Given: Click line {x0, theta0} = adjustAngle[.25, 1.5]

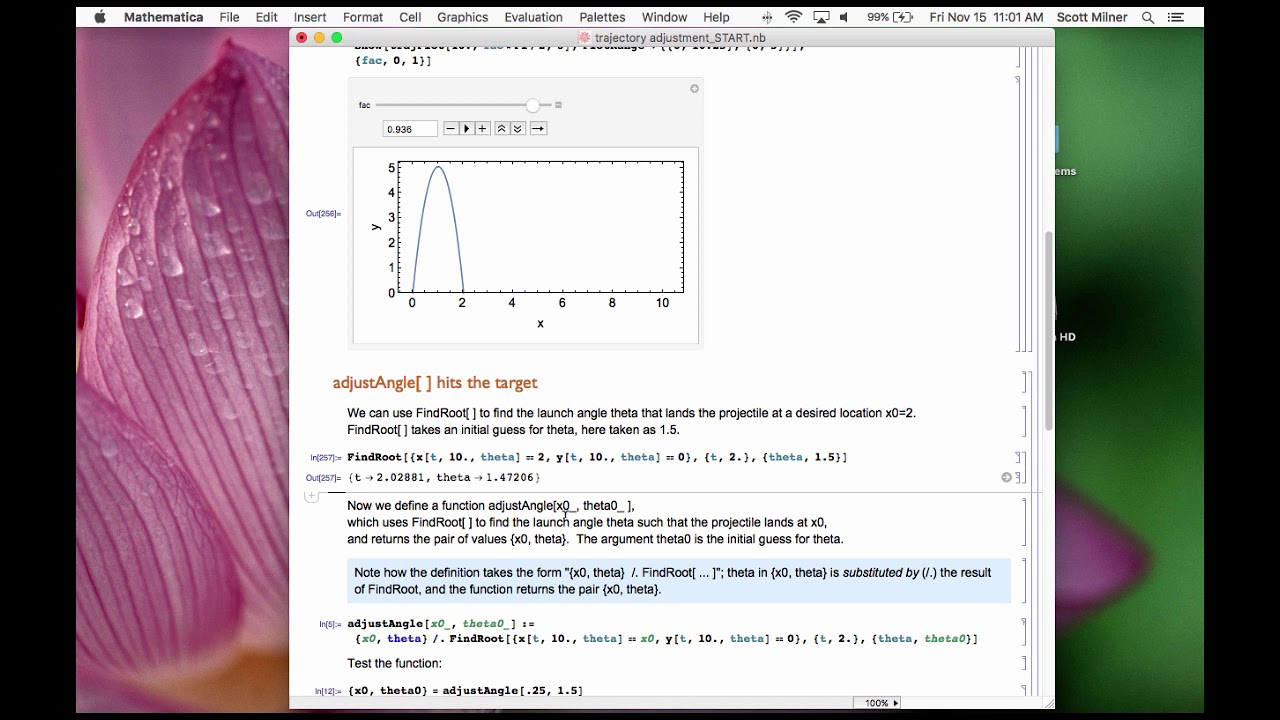Looking at the screenshot, I should point(465,691).
